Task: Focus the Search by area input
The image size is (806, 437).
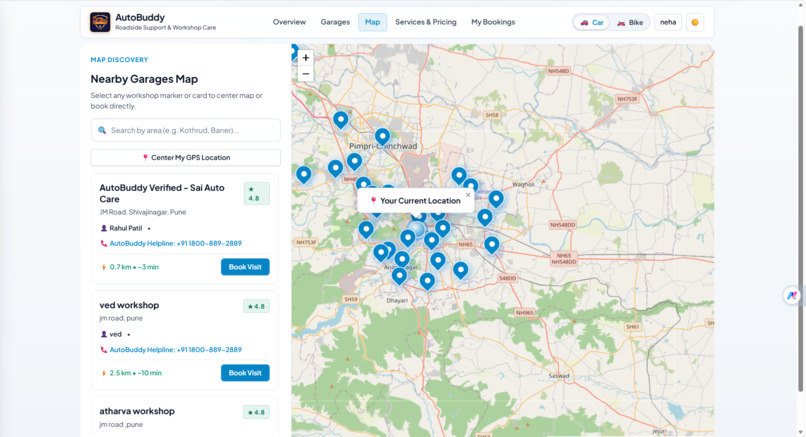Action: point(186,131)
